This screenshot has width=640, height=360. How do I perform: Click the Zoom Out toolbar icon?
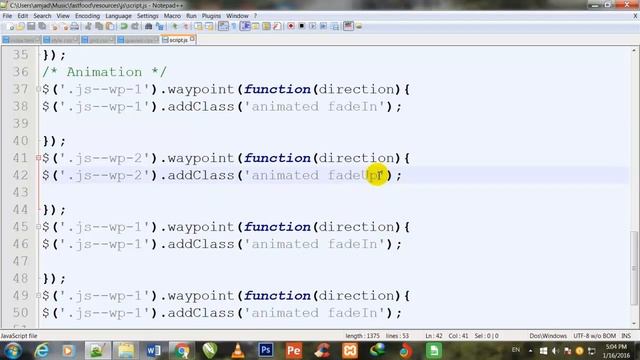coord(186,27)
